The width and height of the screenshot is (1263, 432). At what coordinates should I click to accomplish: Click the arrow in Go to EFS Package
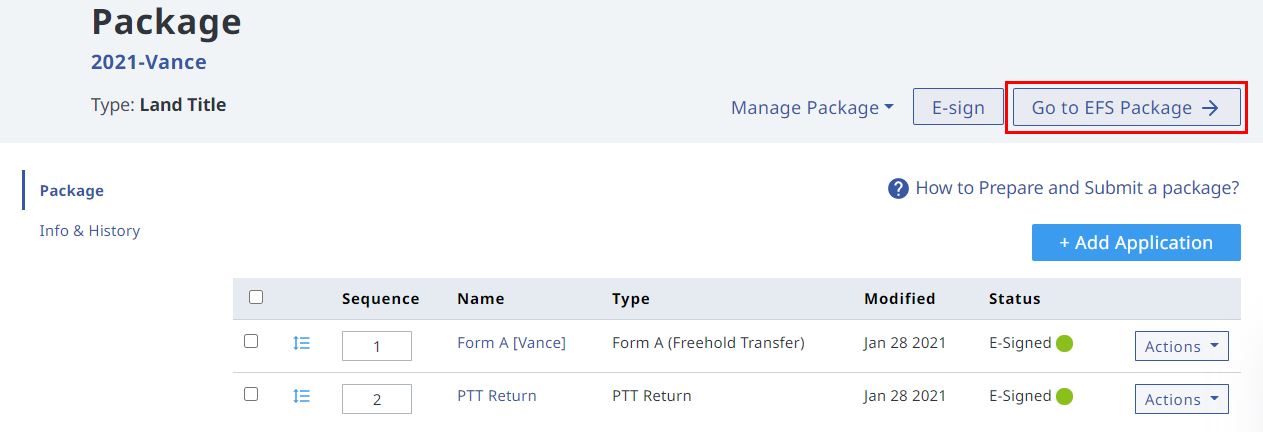[x=1210, y=108]
